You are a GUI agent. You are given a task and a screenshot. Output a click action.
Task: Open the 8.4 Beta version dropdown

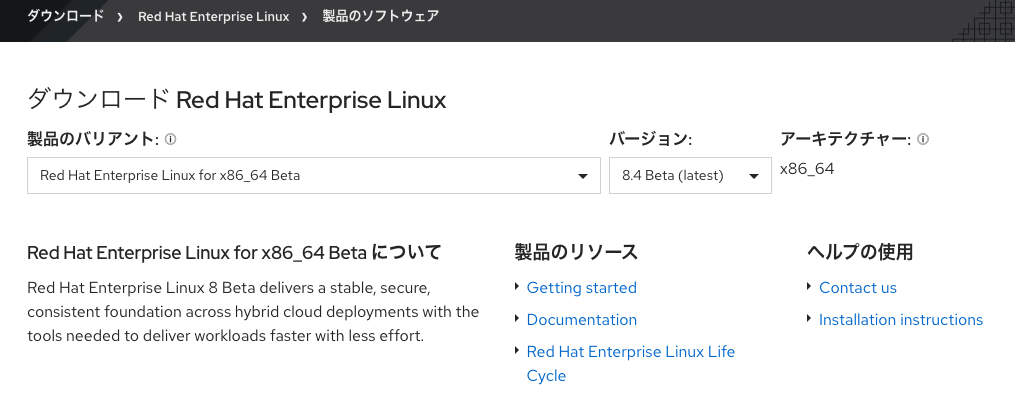point(690,175)
